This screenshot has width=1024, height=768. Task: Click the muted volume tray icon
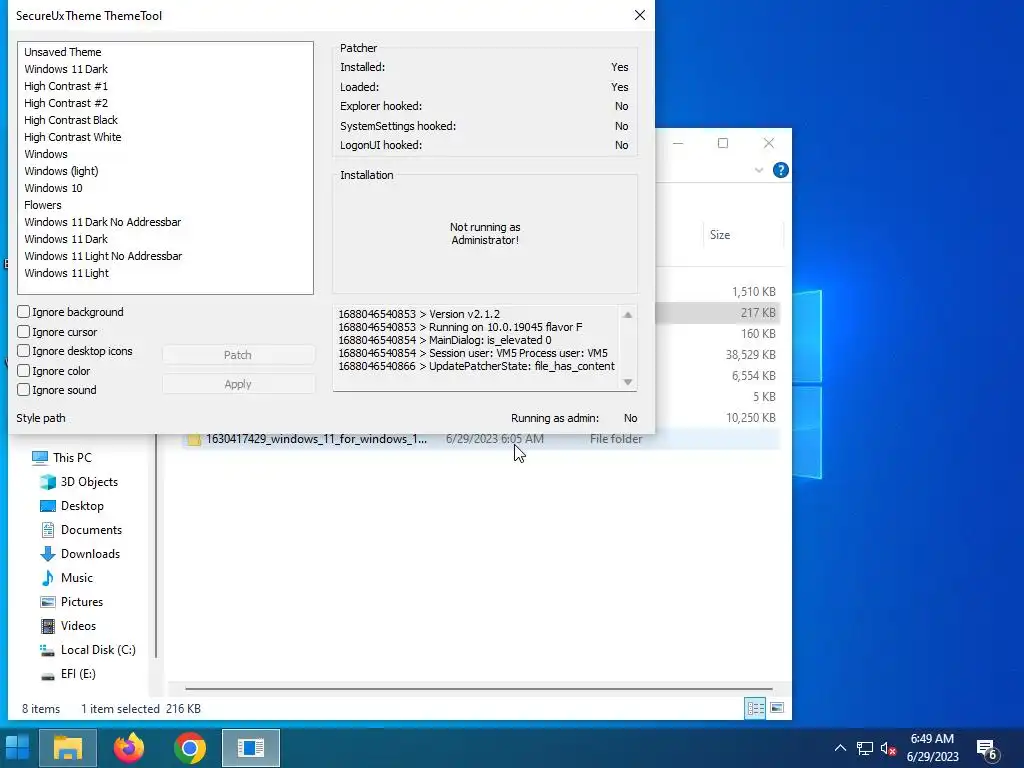pyautogui.click(x=888, y=748)
